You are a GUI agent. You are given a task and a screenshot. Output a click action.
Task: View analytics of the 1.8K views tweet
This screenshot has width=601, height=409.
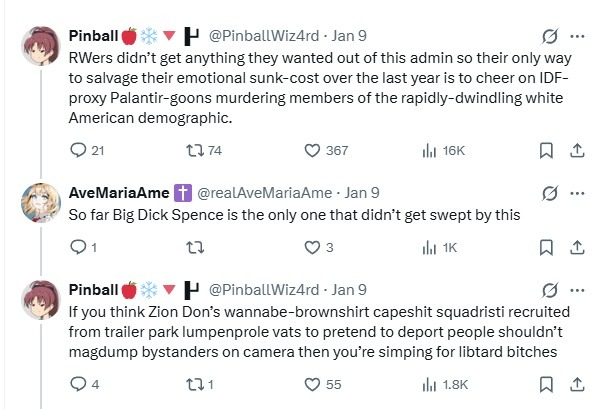tap(429, 383)
